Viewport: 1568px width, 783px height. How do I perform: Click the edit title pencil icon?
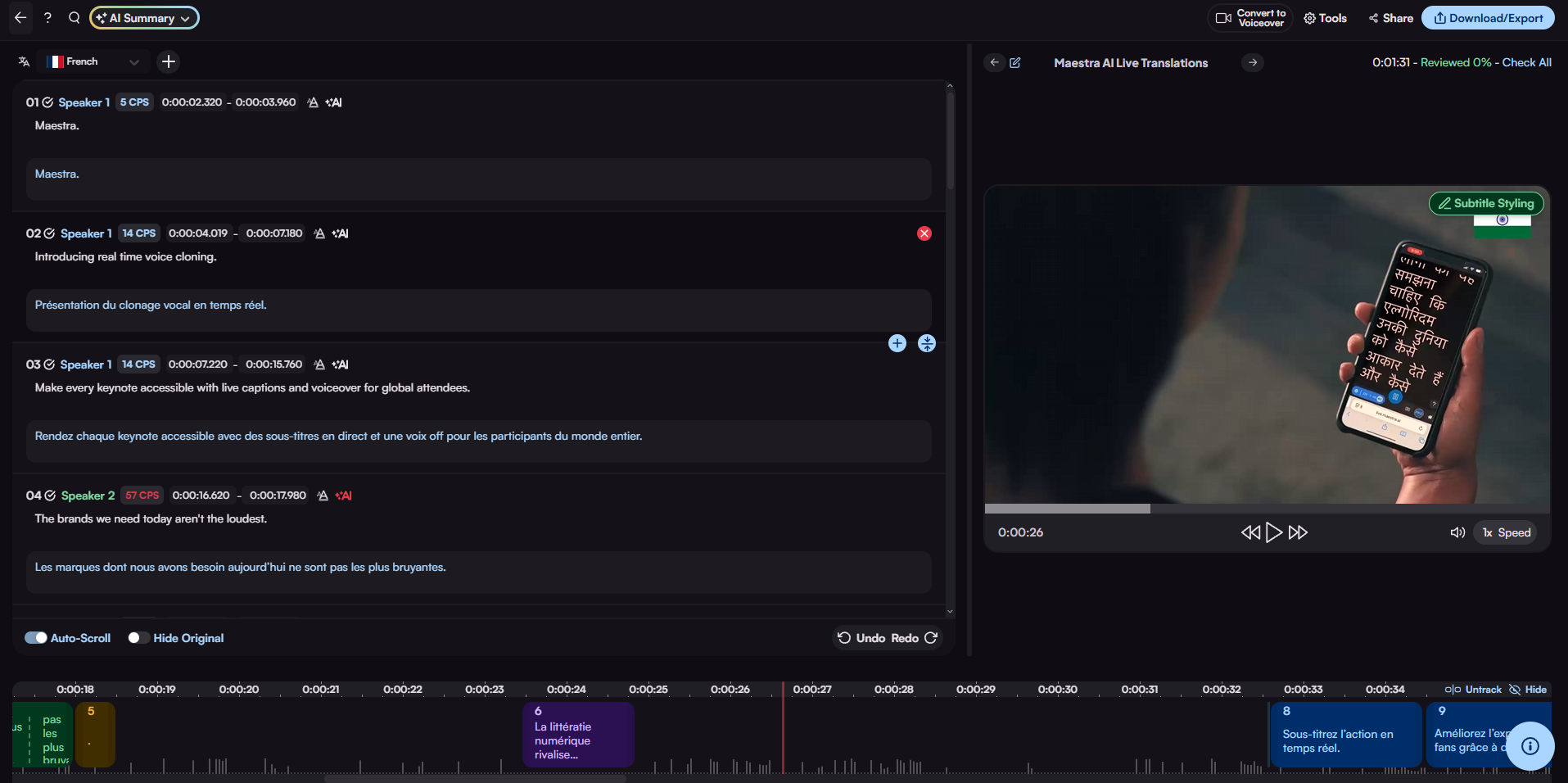coord(1015,63)
